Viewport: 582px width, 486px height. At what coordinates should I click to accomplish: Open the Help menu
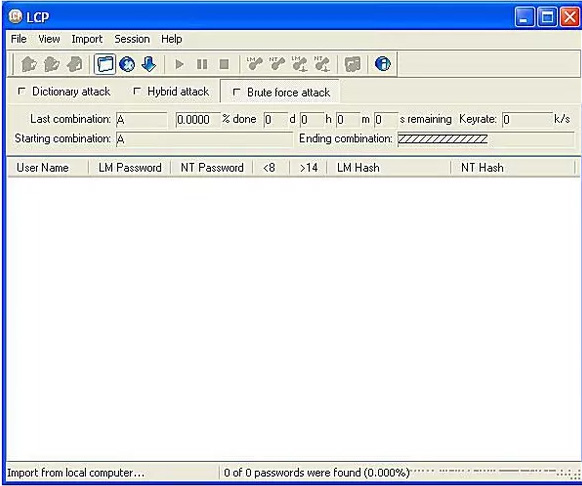[171, 39]
